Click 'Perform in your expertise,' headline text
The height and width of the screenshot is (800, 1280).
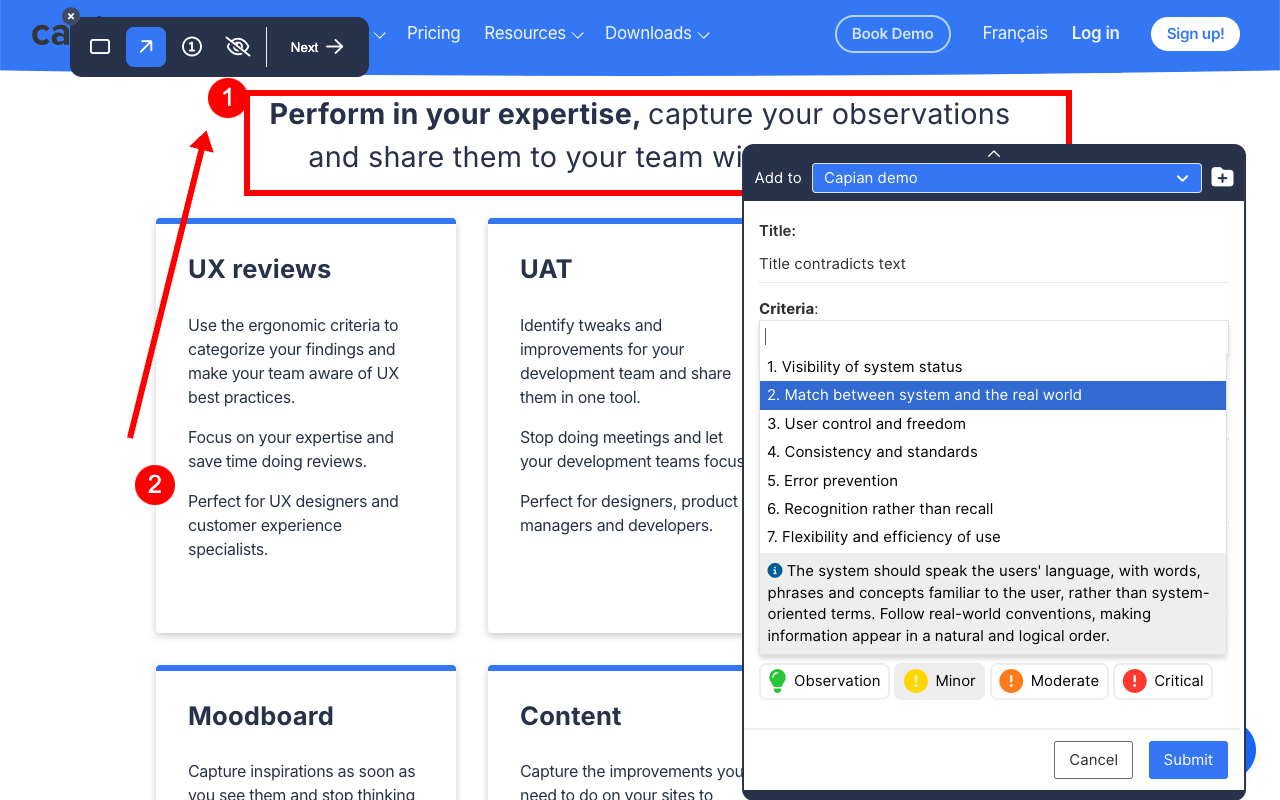[455, 114]
